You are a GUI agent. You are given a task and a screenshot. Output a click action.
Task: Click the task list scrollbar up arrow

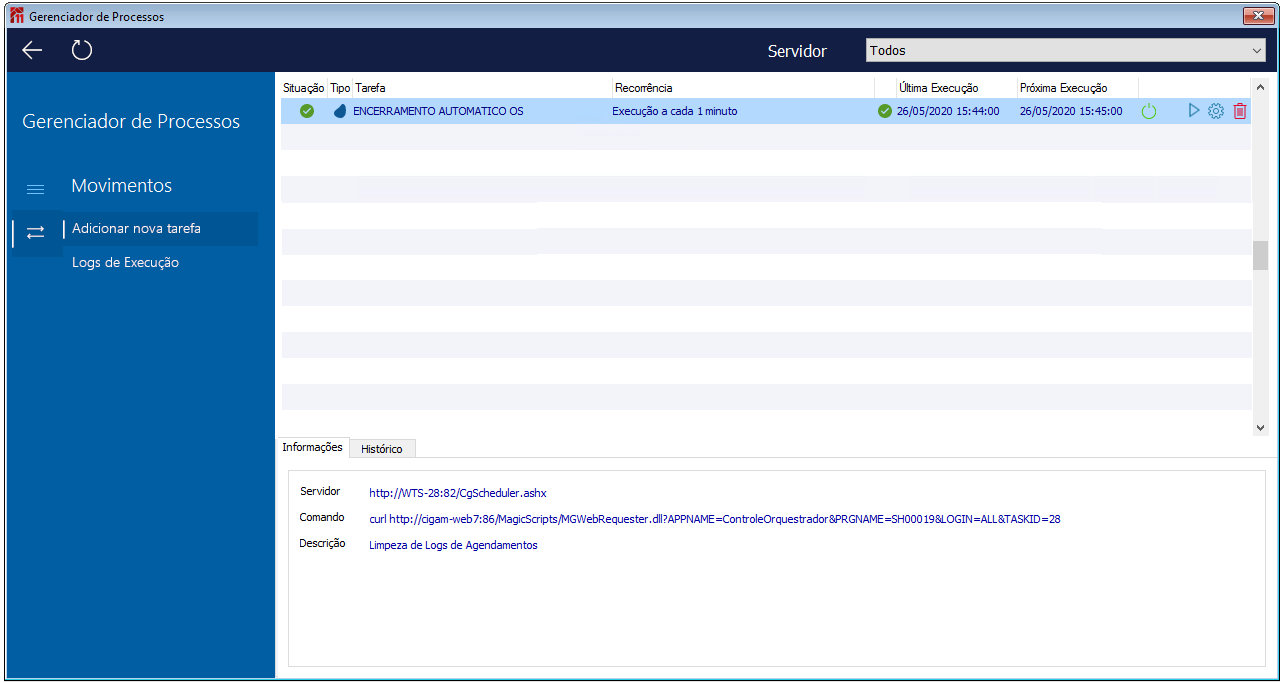(x=1260, y=87)
